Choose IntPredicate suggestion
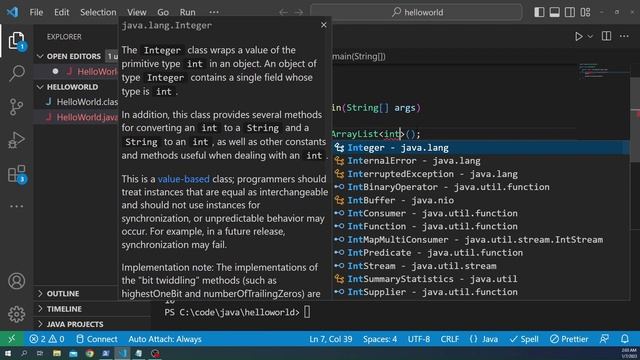 (x=481, y=253)
